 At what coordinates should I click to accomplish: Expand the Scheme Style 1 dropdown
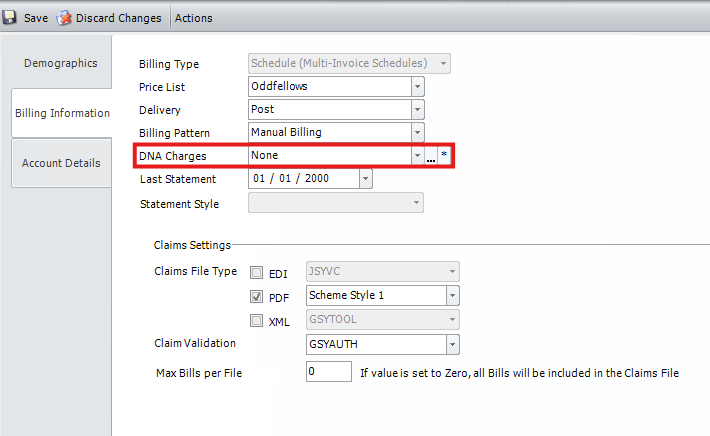pos(452,296)
